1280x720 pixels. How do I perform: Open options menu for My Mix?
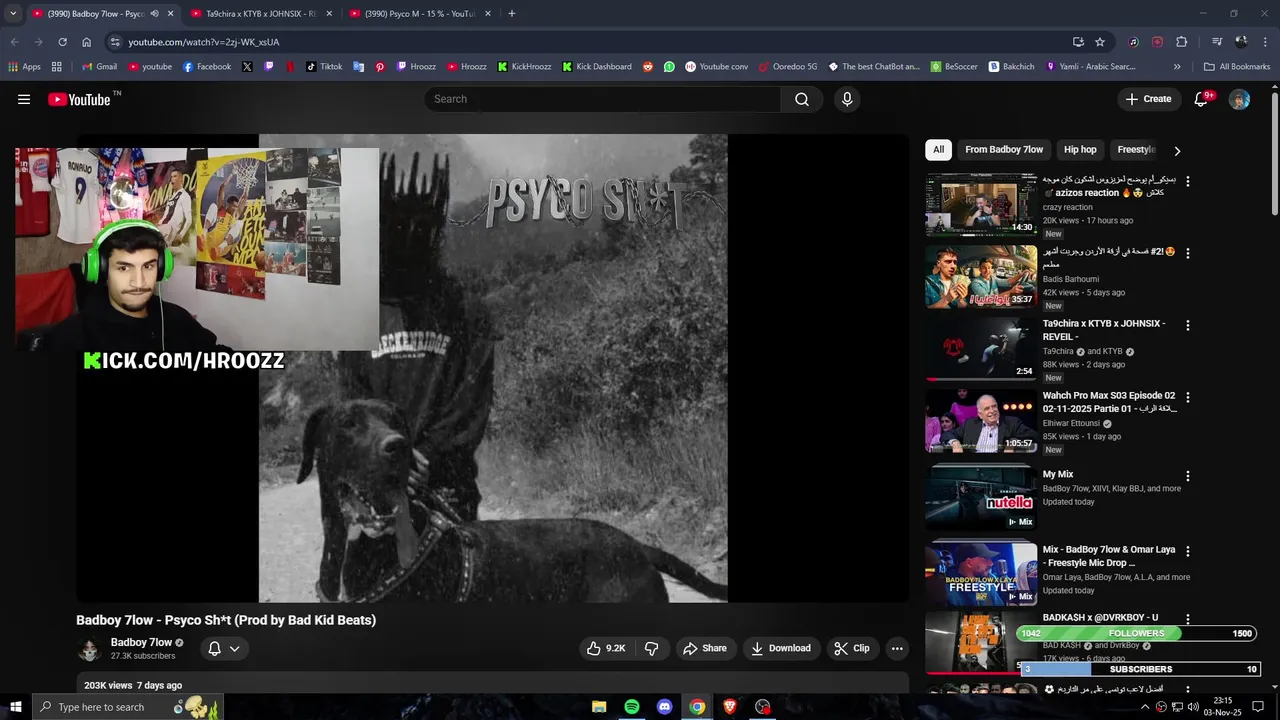pyautogui.click(x=1187, y=476)
